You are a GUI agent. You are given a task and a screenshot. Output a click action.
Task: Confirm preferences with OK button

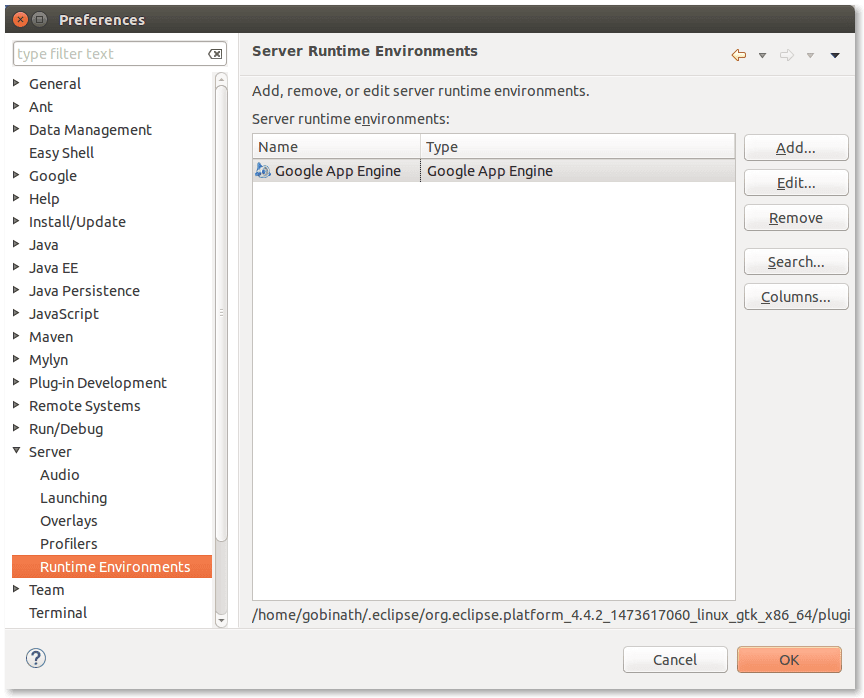(x=789, y=659)
